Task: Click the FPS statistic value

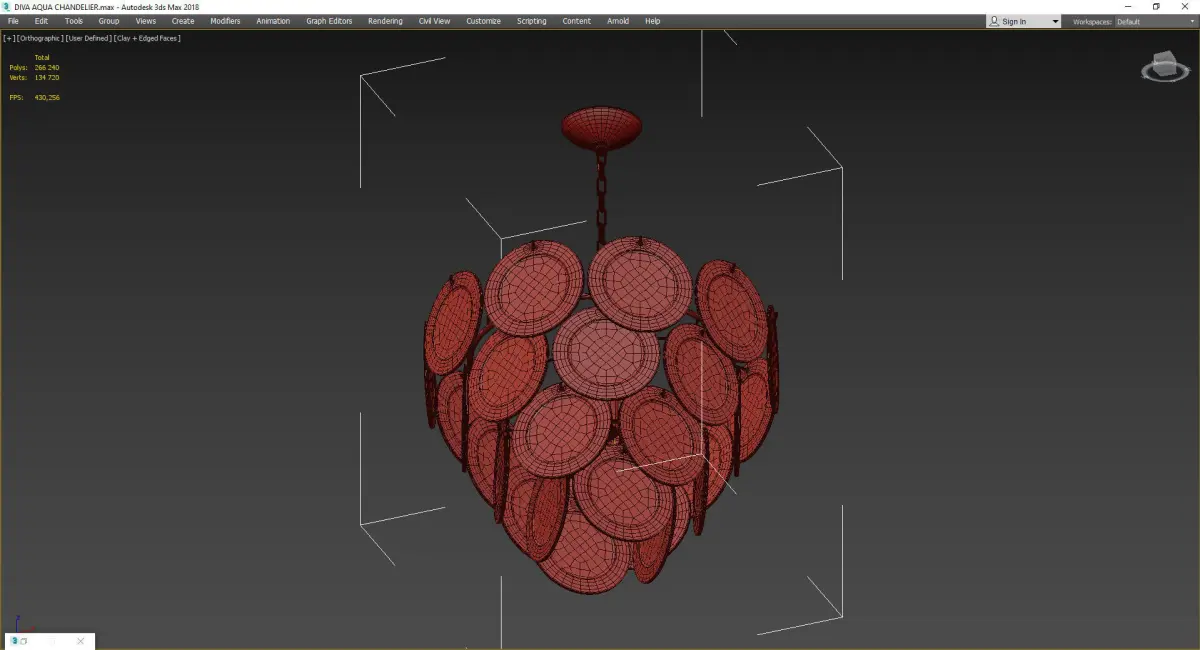Action: [47, 98]
